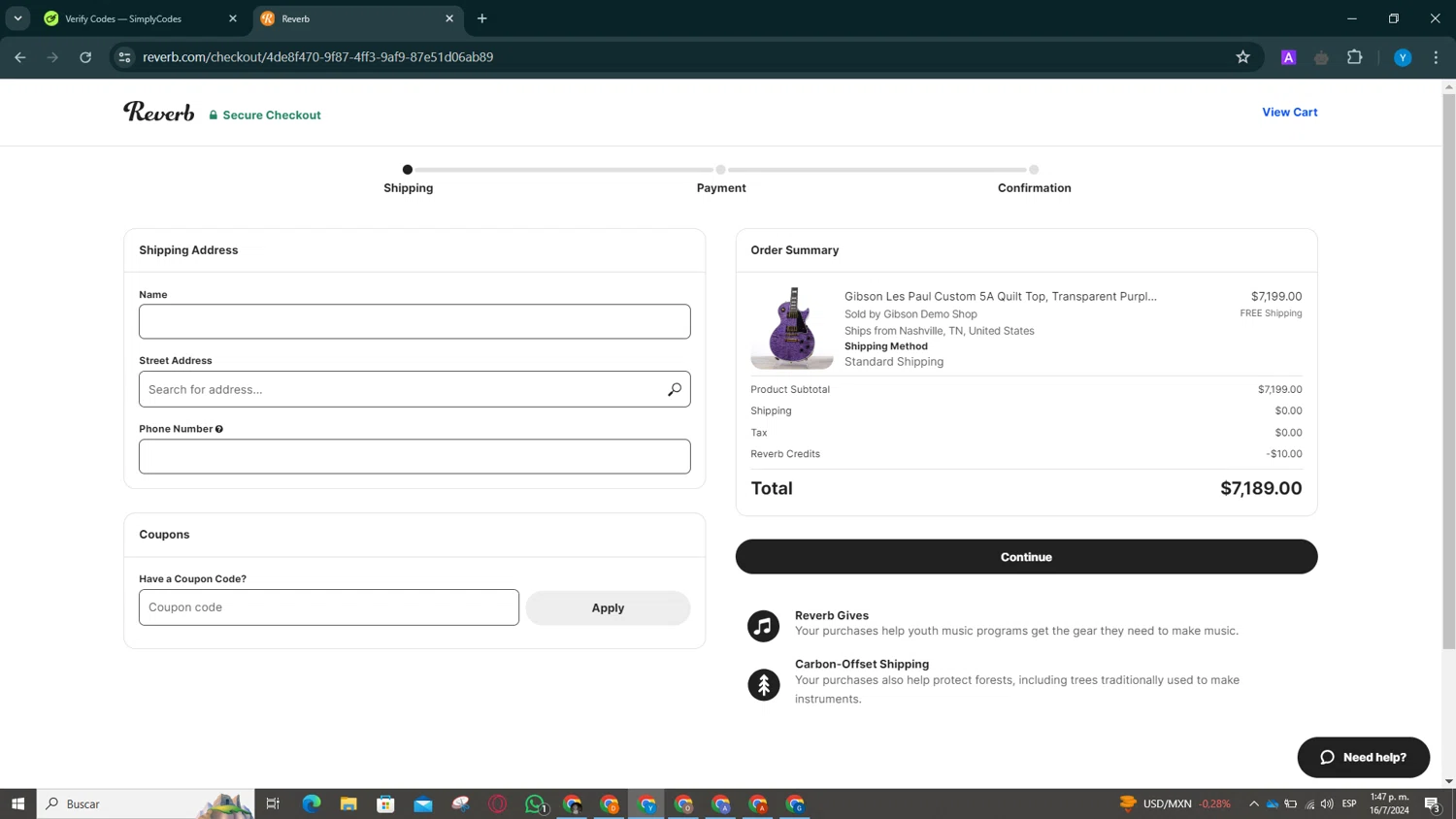Click the purple guitar product thumbnail
This screenshot has width=1456, height=819.
tap(792, 328)
